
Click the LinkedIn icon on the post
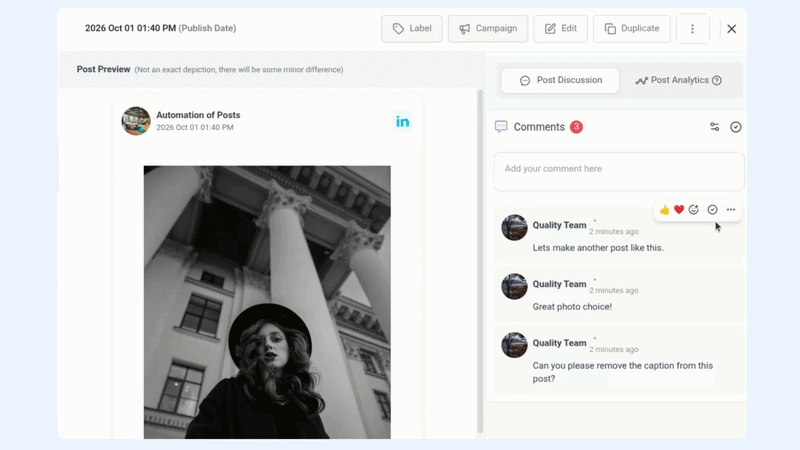(x=403, y=121)
